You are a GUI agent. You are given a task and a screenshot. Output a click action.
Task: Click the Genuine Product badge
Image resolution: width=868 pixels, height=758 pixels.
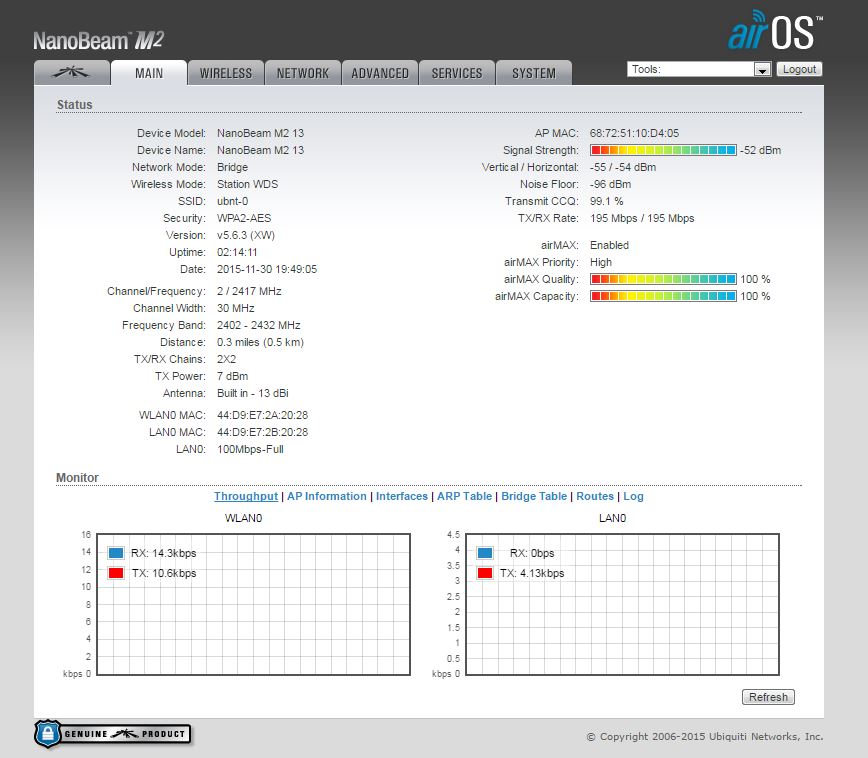tap(113, 734)
